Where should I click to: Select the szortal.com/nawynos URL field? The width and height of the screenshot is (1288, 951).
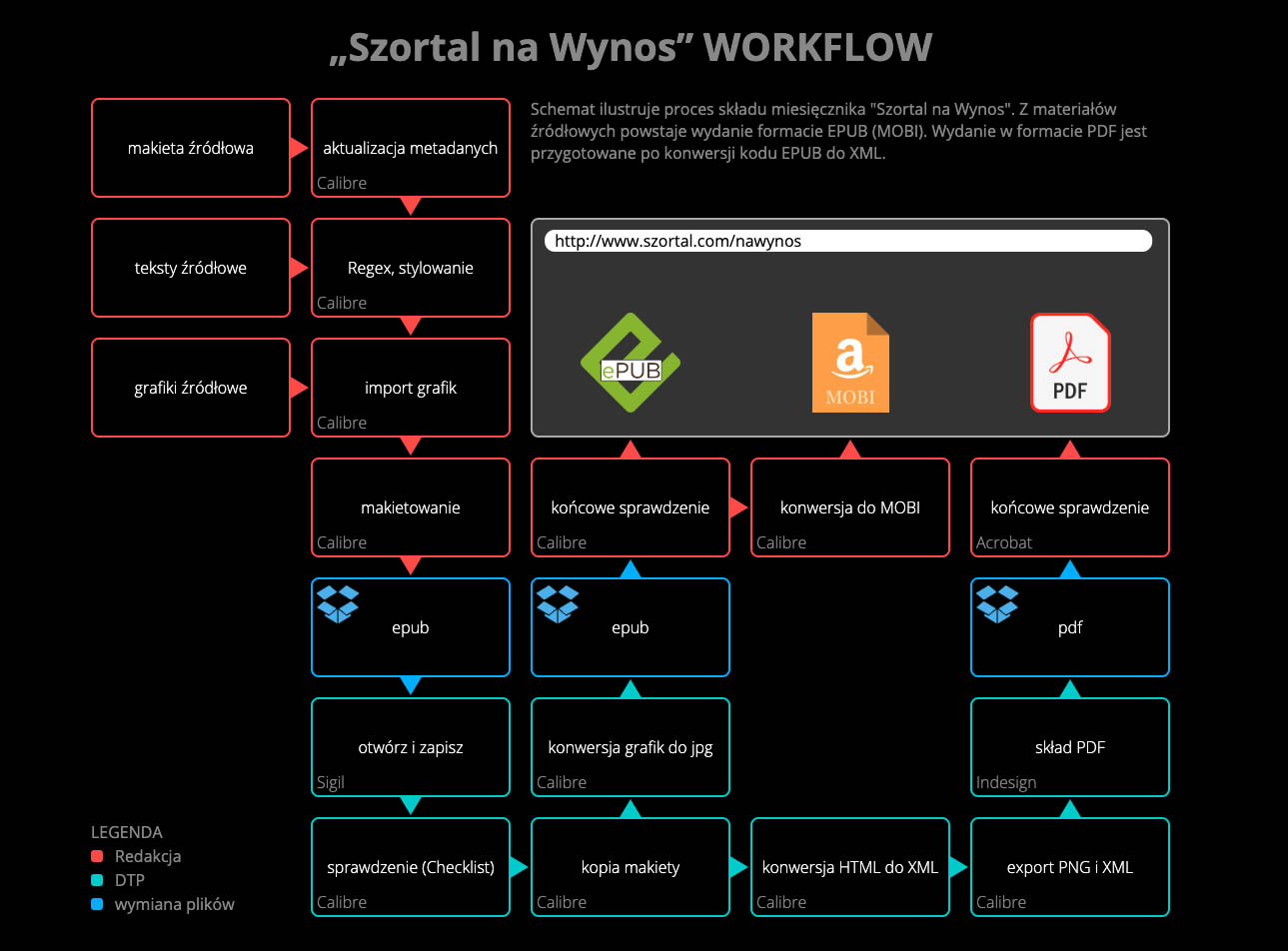click(848, 241)
